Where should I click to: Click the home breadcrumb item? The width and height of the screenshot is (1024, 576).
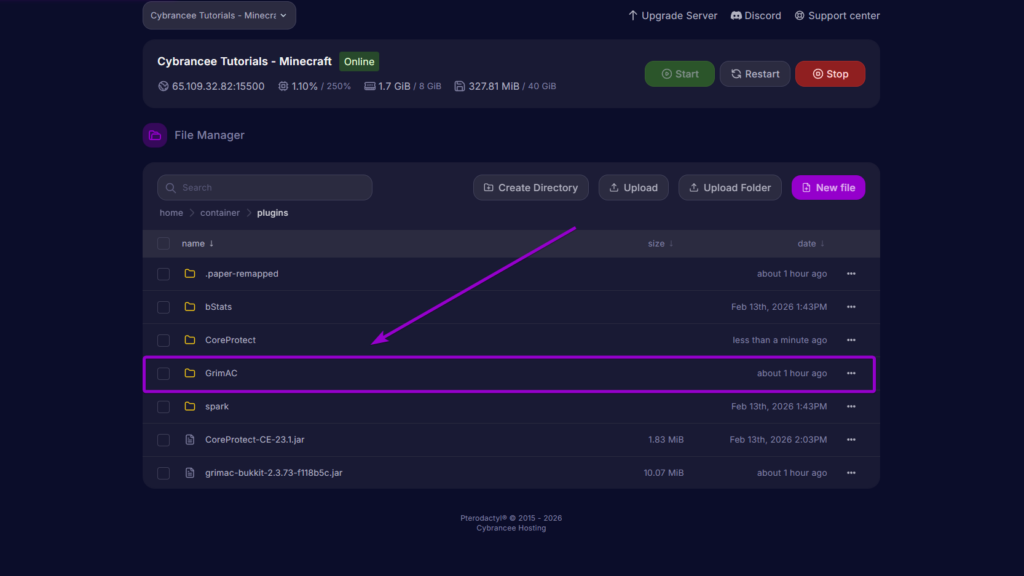coord(171,212)
